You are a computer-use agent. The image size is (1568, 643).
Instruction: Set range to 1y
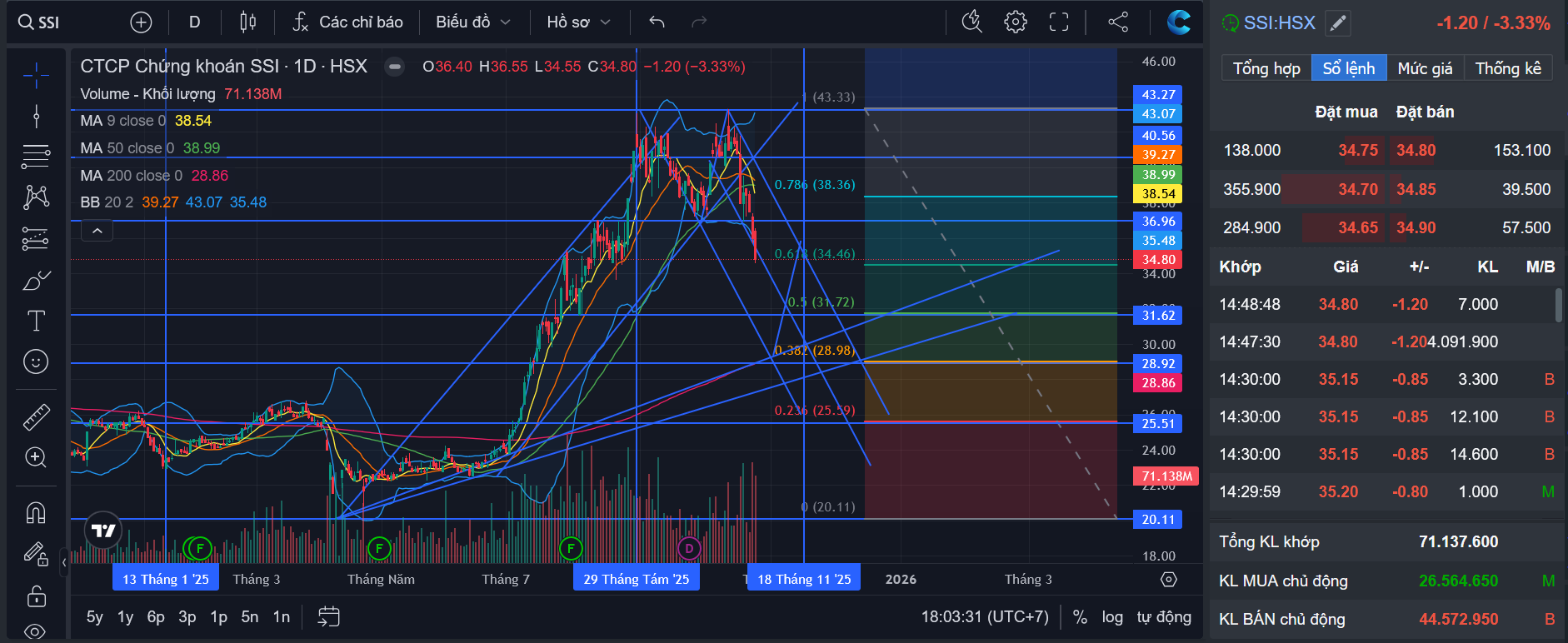125,617
